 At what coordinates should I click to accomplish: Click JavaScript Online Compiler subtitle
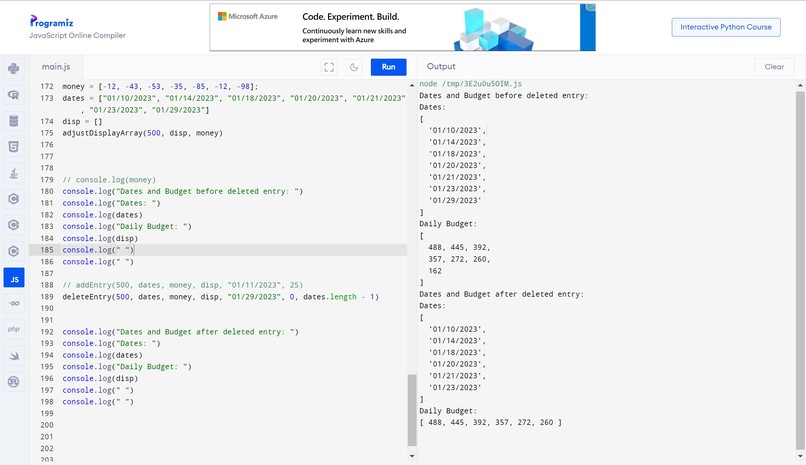coord(77,35)
